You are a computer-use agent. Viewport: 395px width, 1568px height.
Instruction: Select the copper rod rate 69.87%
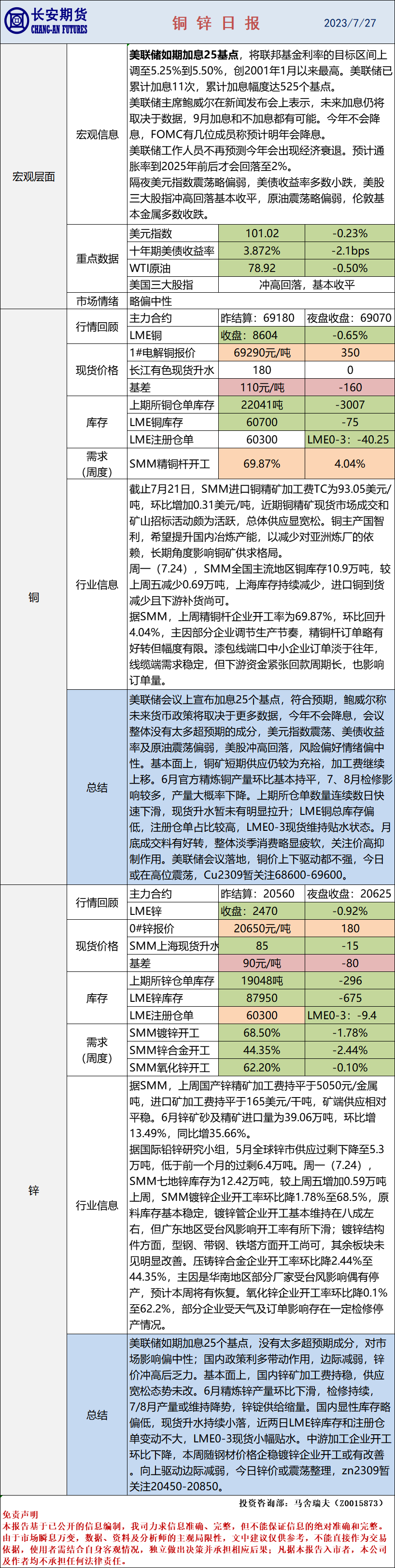(262, 464)
